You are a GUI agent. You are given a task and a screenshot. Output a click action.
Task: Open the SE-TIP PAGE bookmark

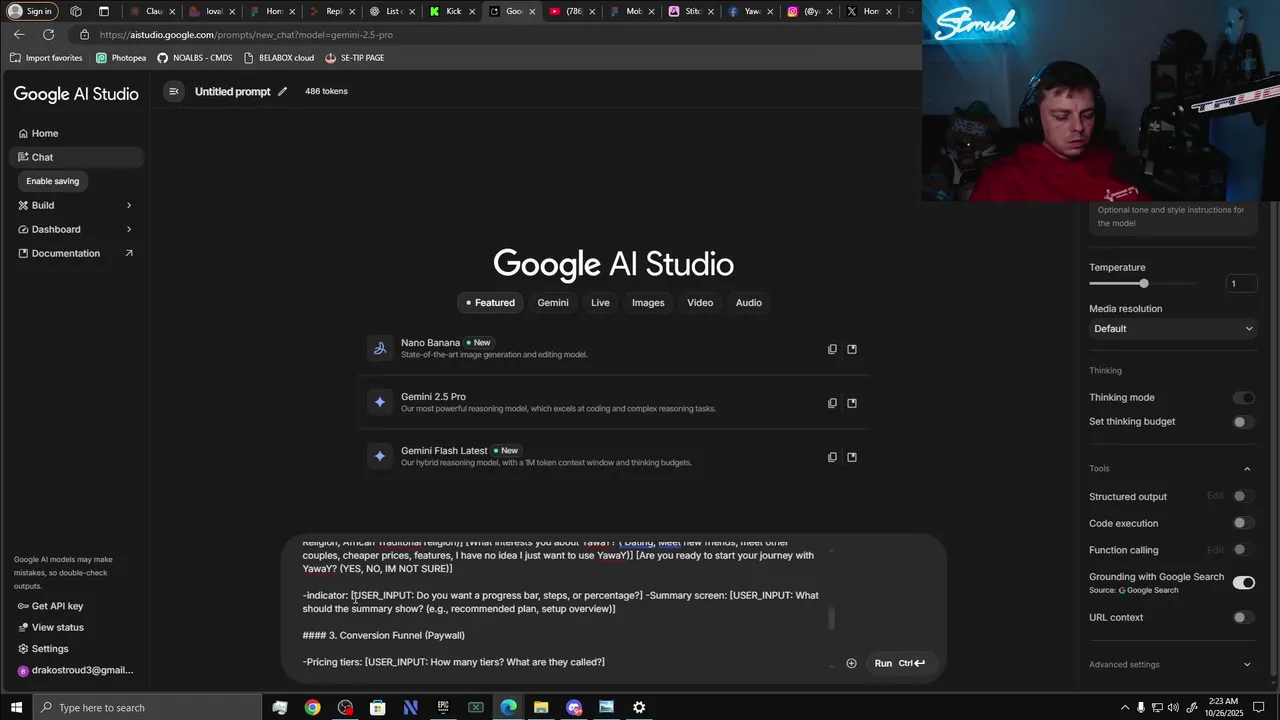coord(354,58)
